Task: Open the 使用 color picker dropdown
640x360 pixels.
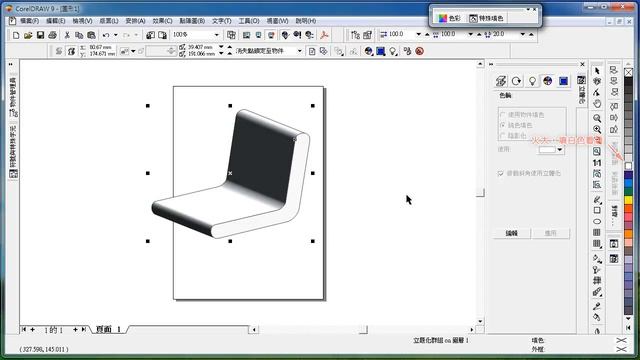Action: 560,150
